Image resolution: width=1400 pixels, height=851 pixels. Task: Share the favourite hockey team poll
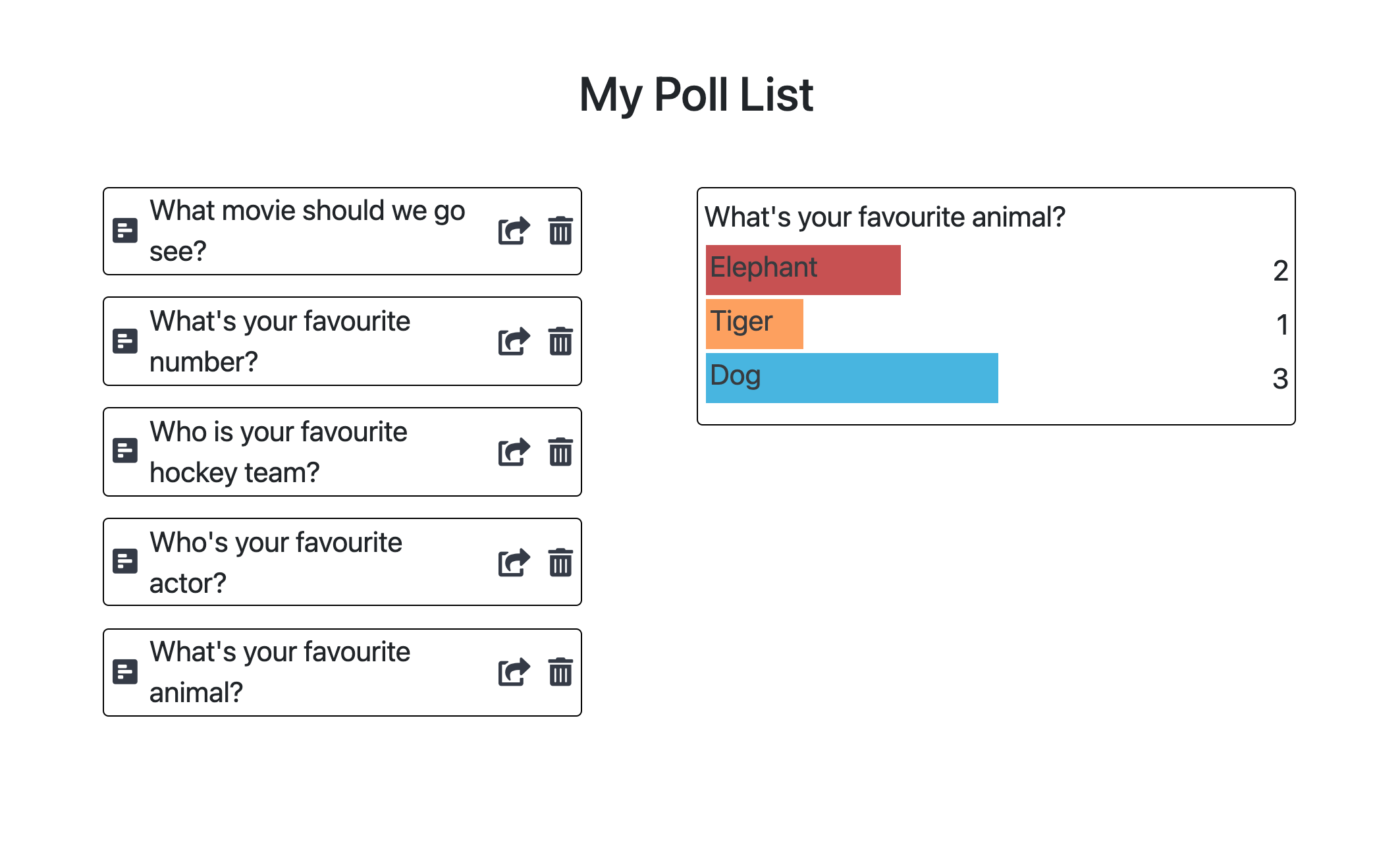[514, 452]
